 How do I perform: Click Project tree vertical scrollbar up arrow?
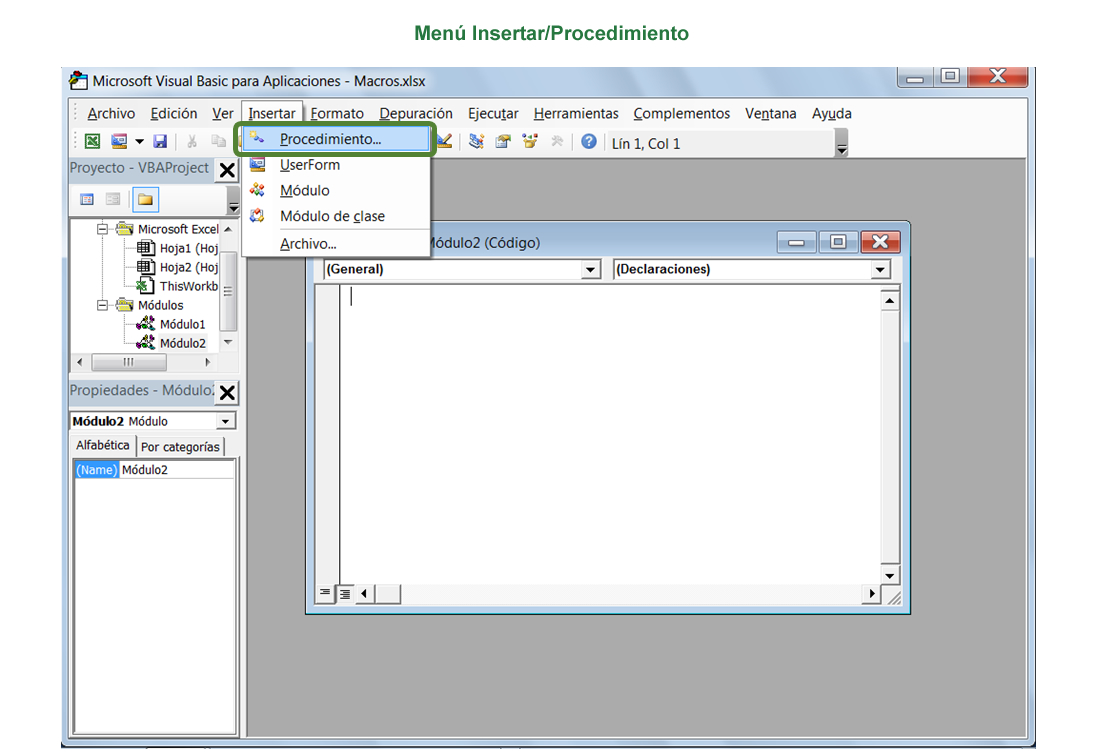228,229
